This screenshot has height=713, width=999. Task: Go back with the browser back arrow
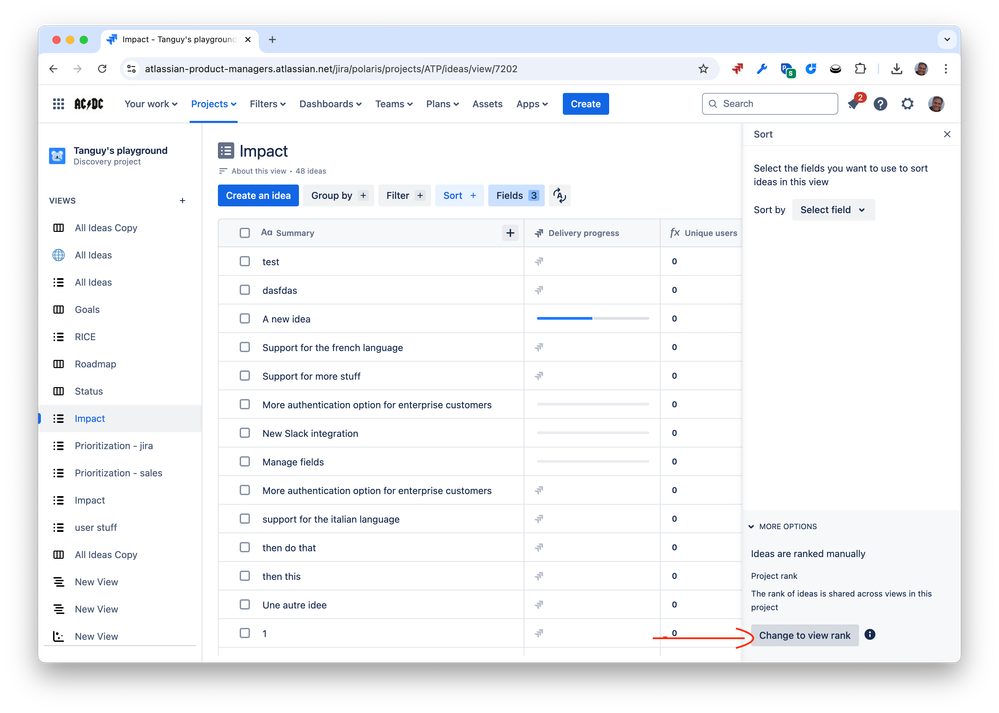pyautogui.click(x=54, y=69)
